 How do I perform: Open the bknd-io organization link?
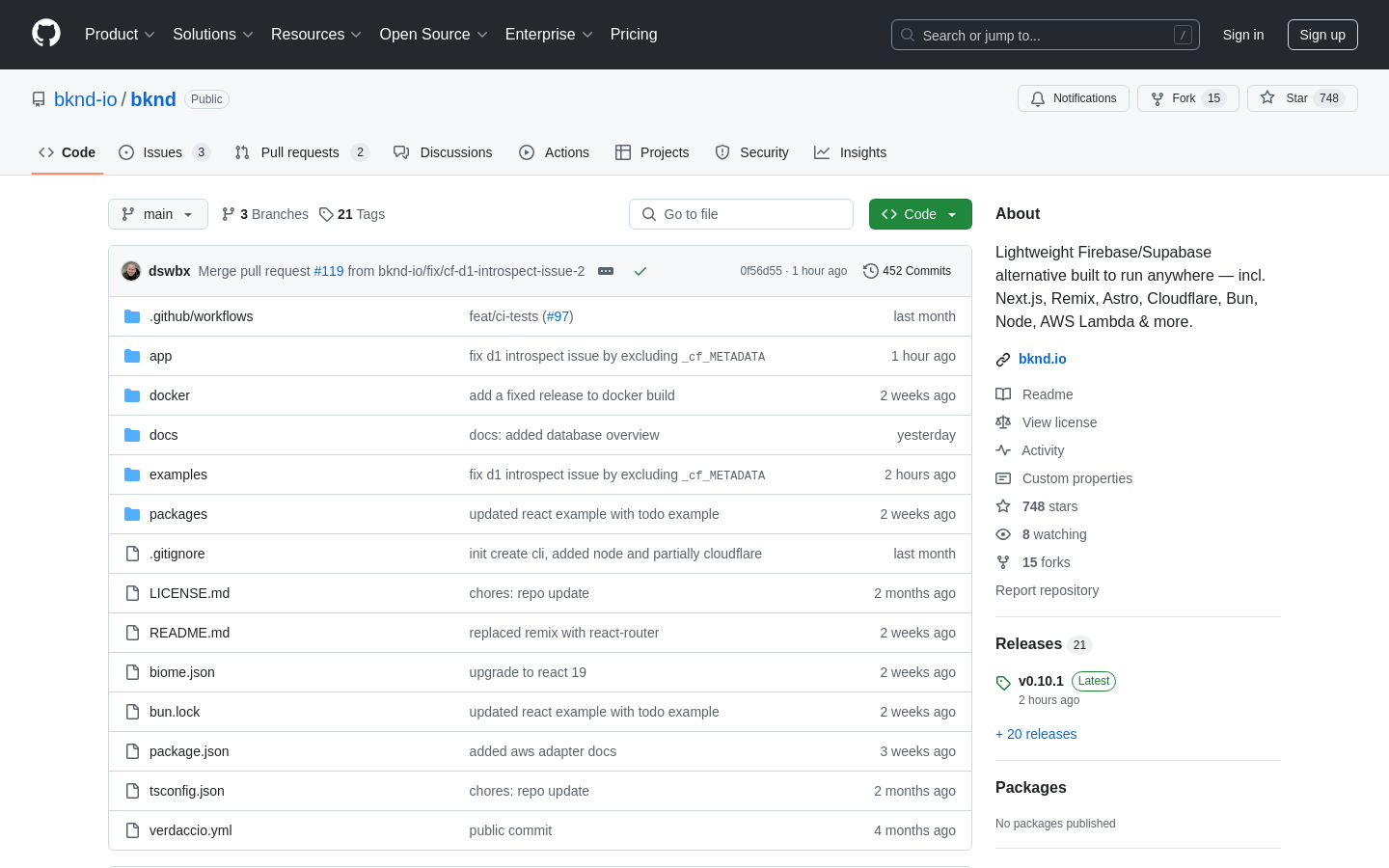pos(86,99)
